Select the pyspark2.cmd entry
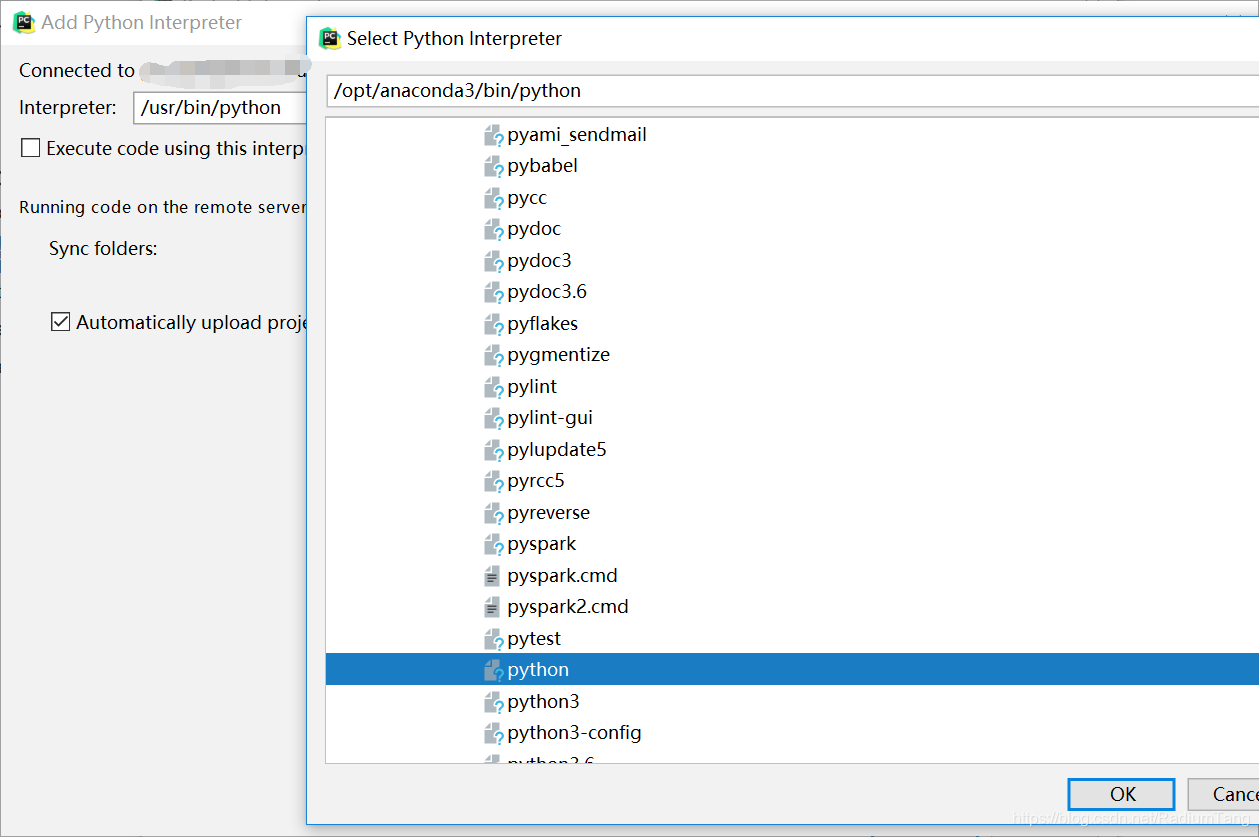Screen dimensions: 1259x837 point(568,607)
